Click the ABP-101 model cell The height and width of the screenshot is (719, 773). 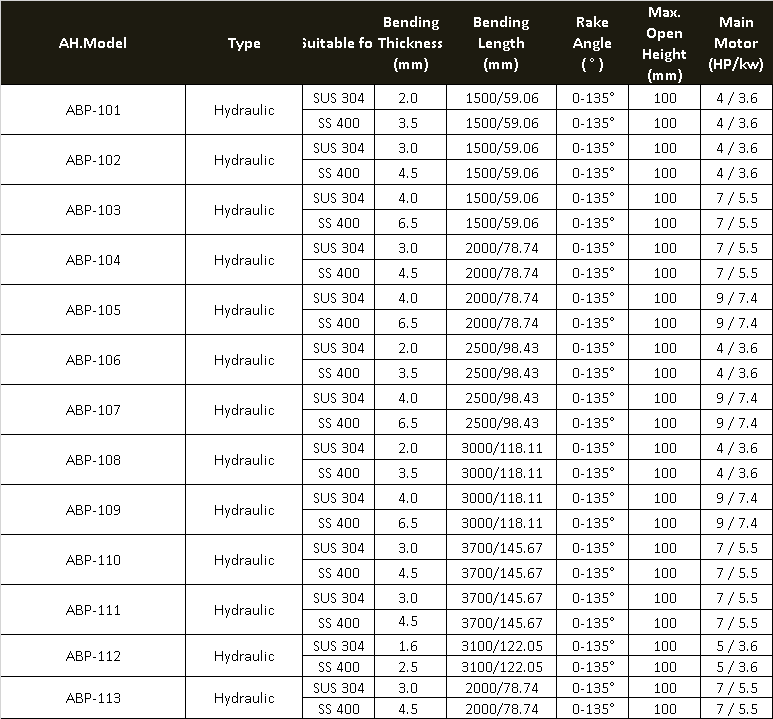pyautogui.click(x=93, y=110)
